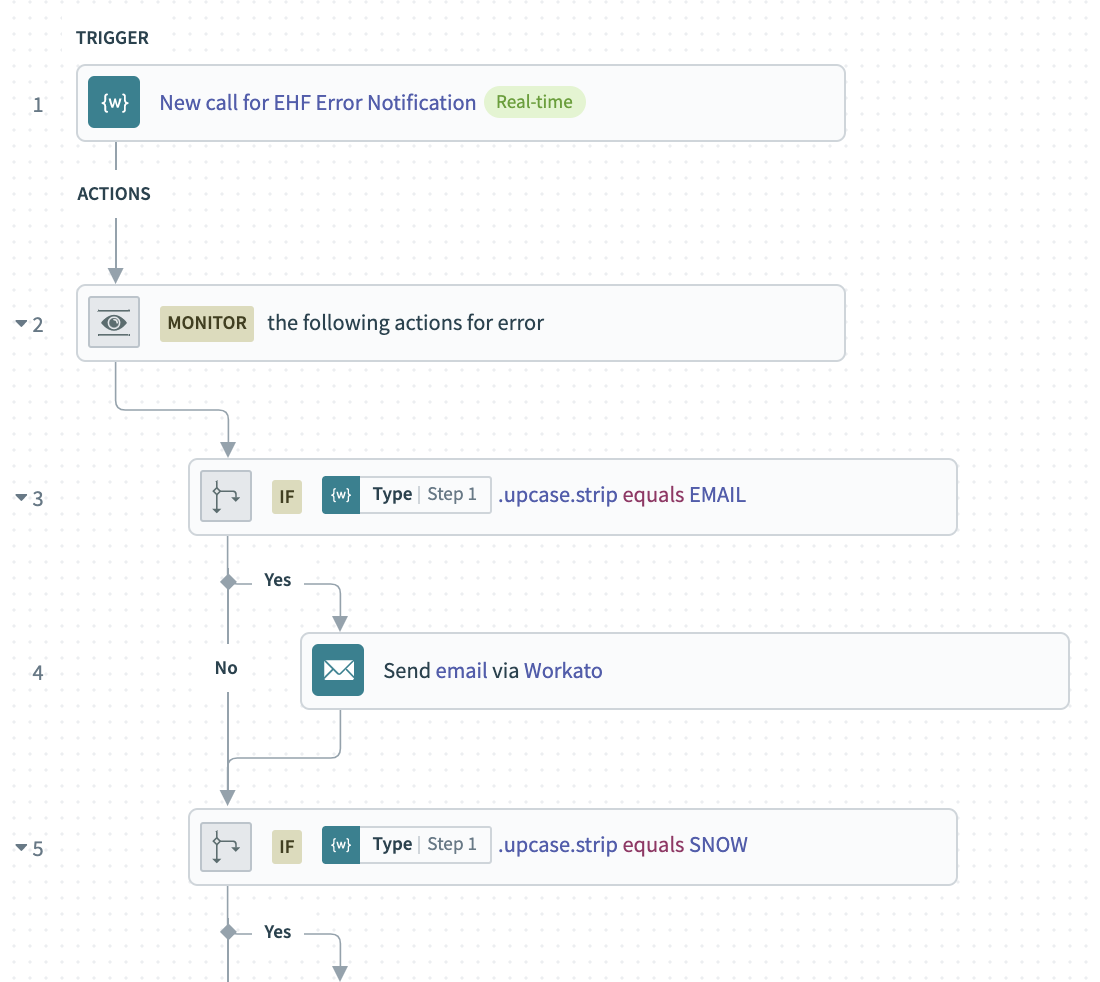1100x982 pixels.
Task: Click the No branch label under step 3
Action: click(x=226, y=667)
